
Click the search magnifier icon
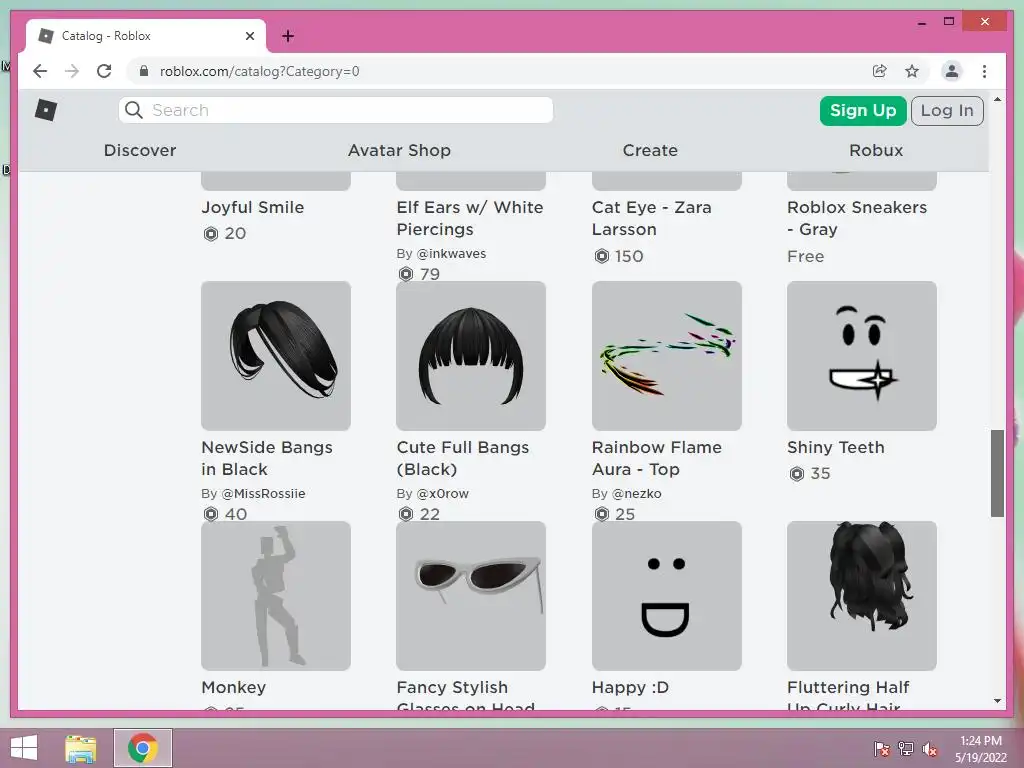pos(134,110)
